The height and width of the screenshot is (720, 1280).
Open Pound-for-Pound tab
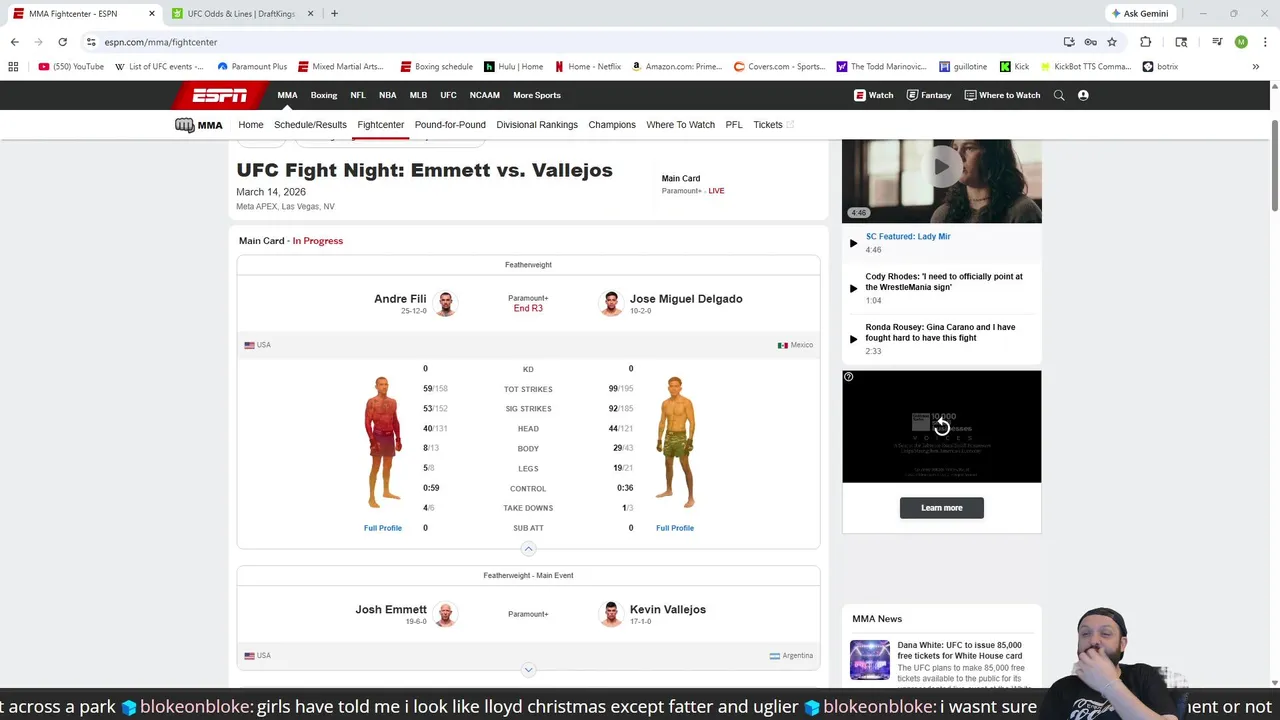coord(450,125)
